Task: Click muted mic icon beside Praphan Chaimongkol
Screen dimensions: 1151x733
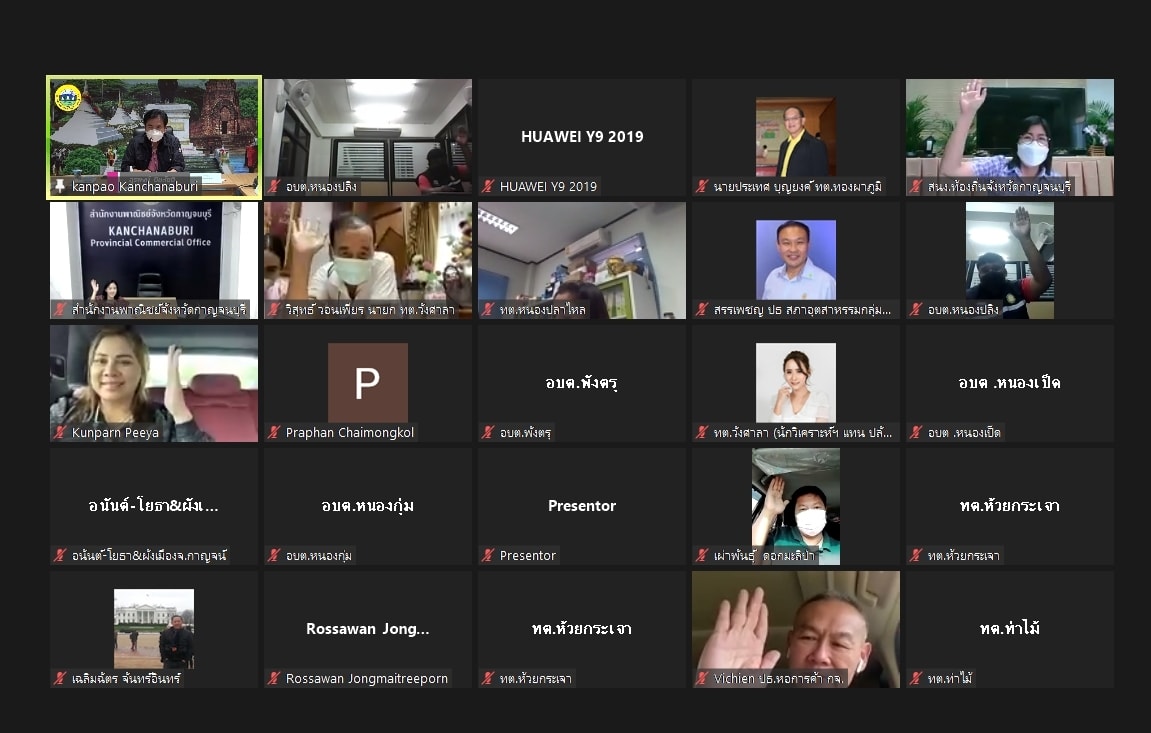Action: [x=274, y=433]
